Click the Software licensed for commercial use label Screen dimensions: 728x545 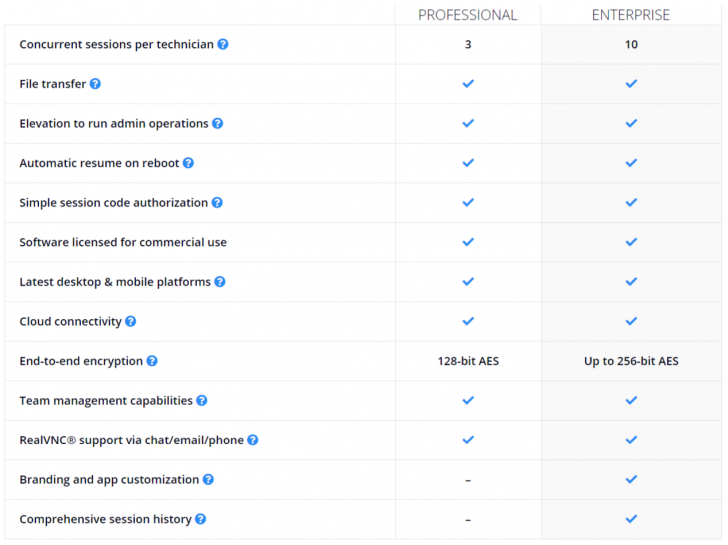point(123,242)
